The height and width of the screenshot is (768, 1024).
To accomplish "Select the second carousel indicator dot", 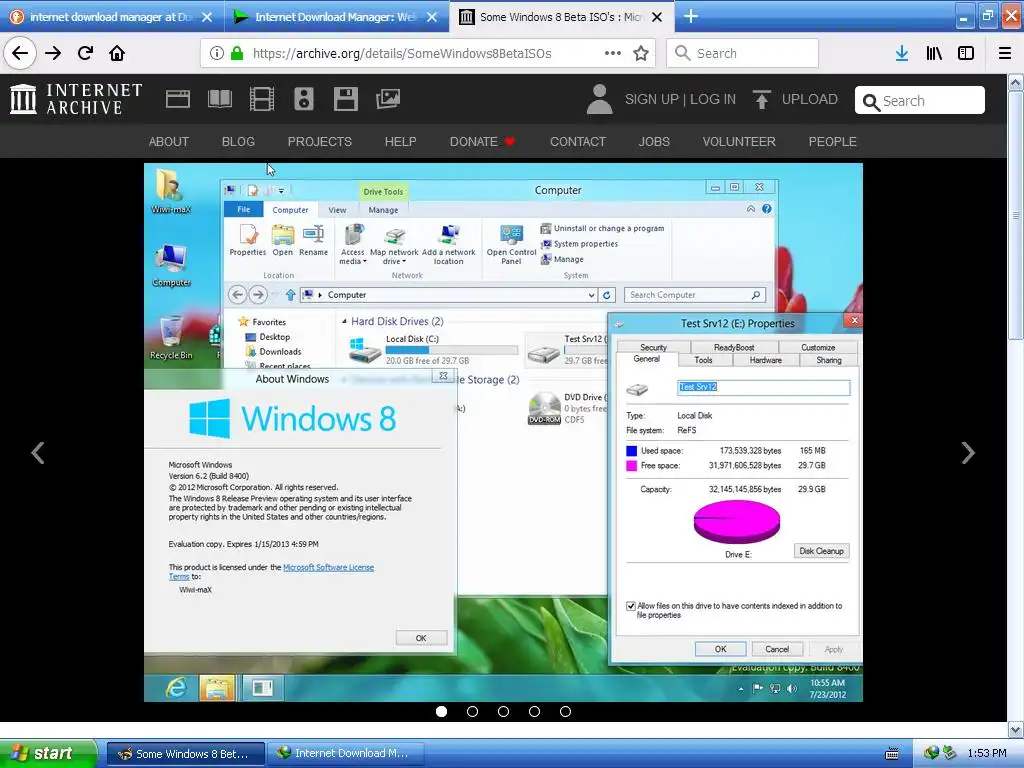I will [472, 711].
